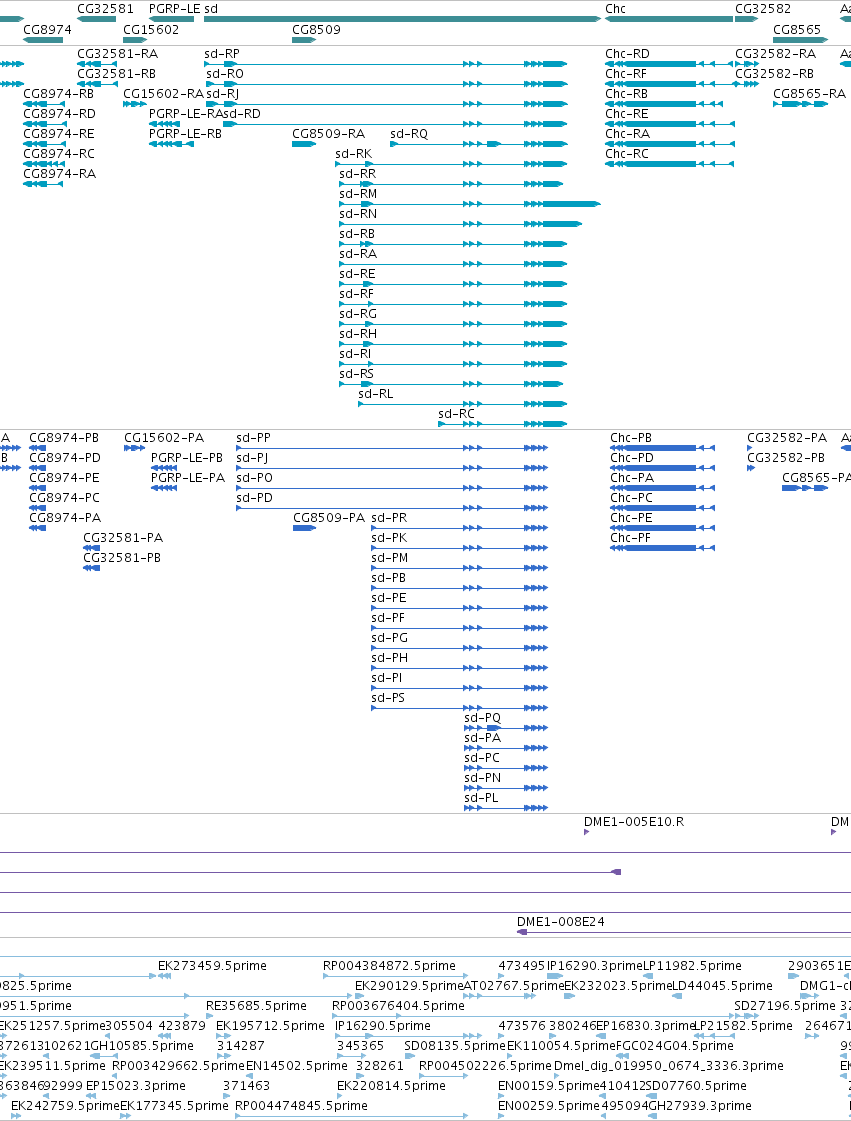Click transcript CG8509-RA

tap(304, 144)
